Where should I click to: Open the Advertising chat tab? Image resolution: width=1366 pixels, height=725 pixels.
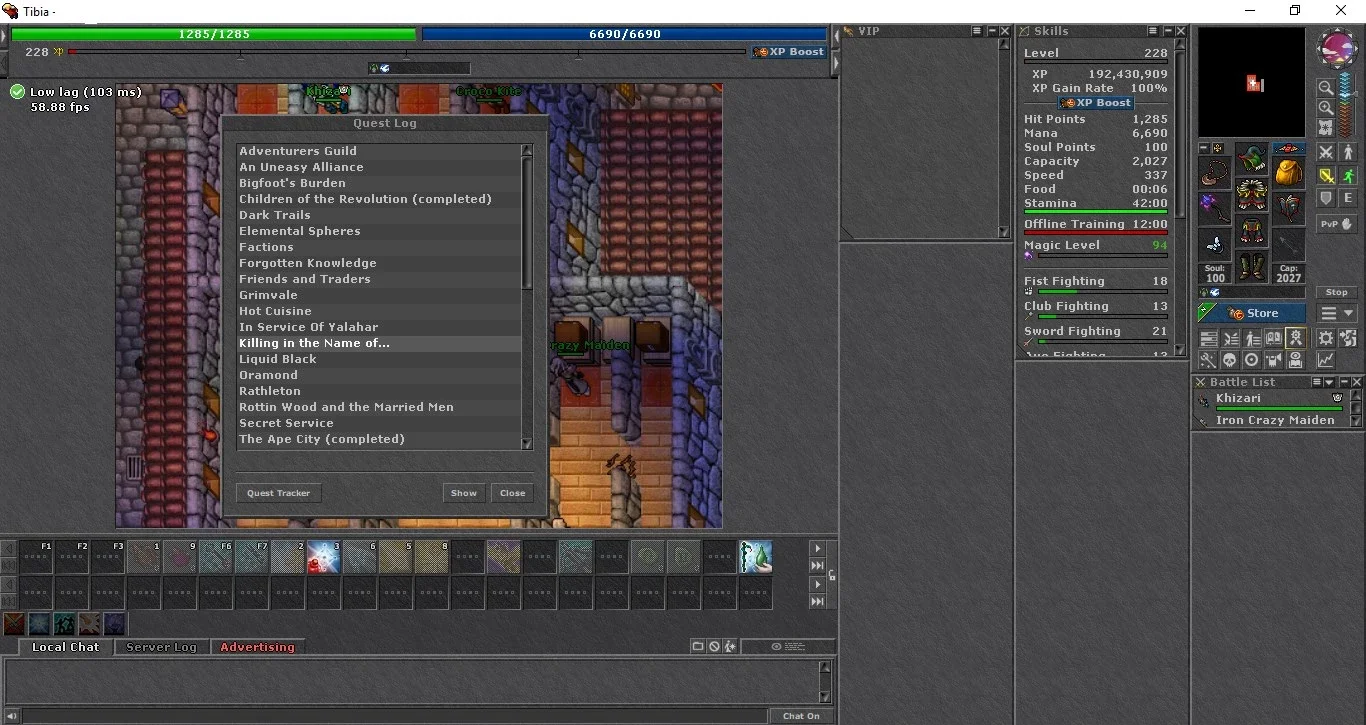click(x=257, y=647)
